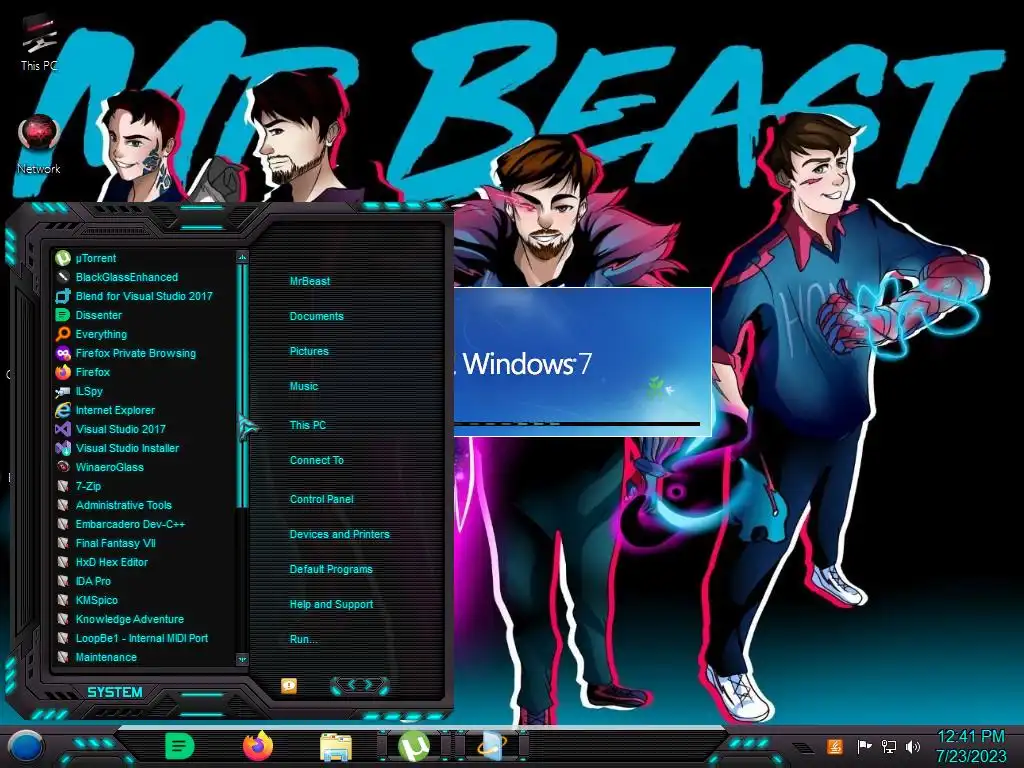1024x768 pixels.
Task: Switch to the µTorrent taskbar button
Action: [414, 746]
